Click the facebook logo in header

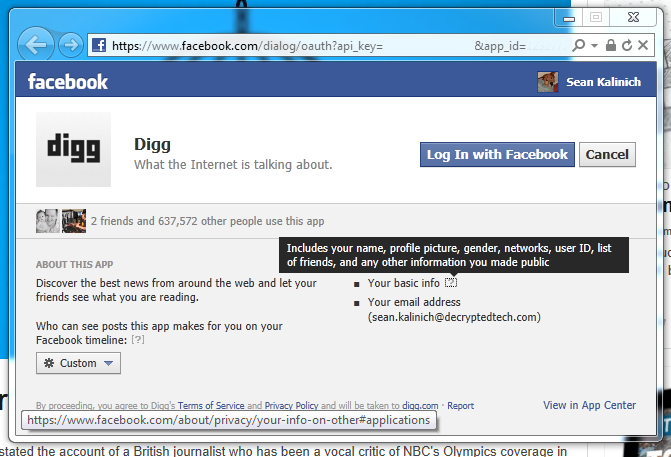point(68,82)
